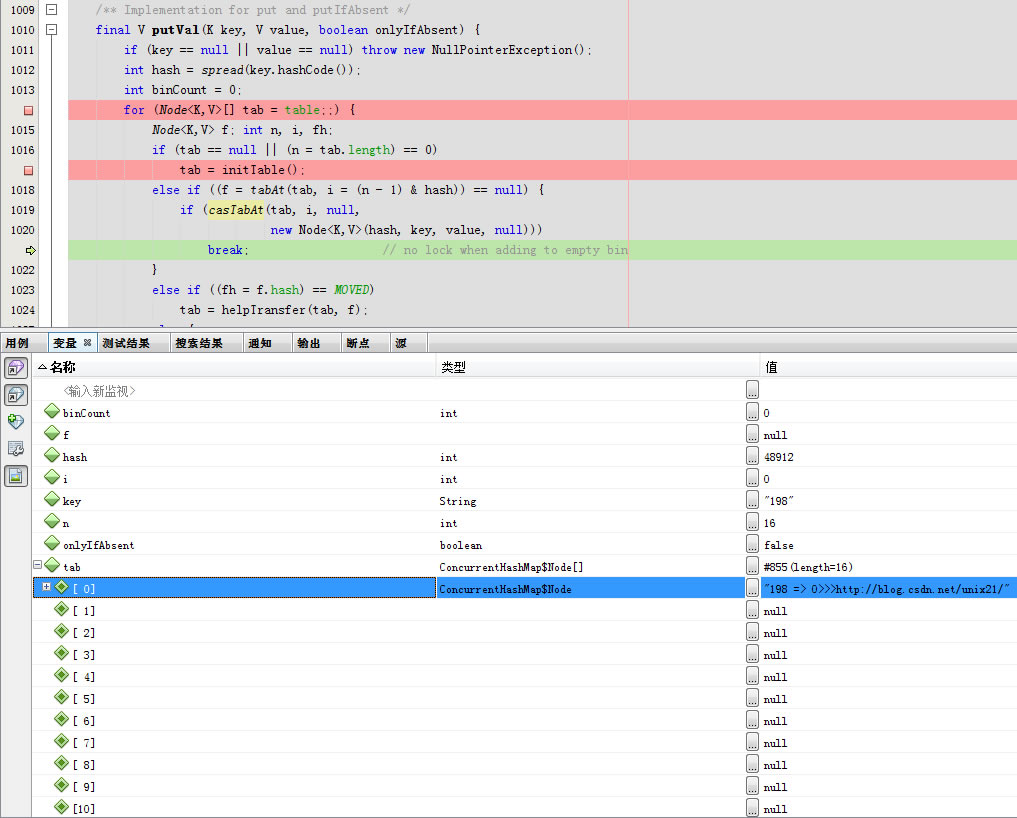This screenshot has width=1017, height=818.
Task: Collapse the tab array node
Action: coord(38,565)
